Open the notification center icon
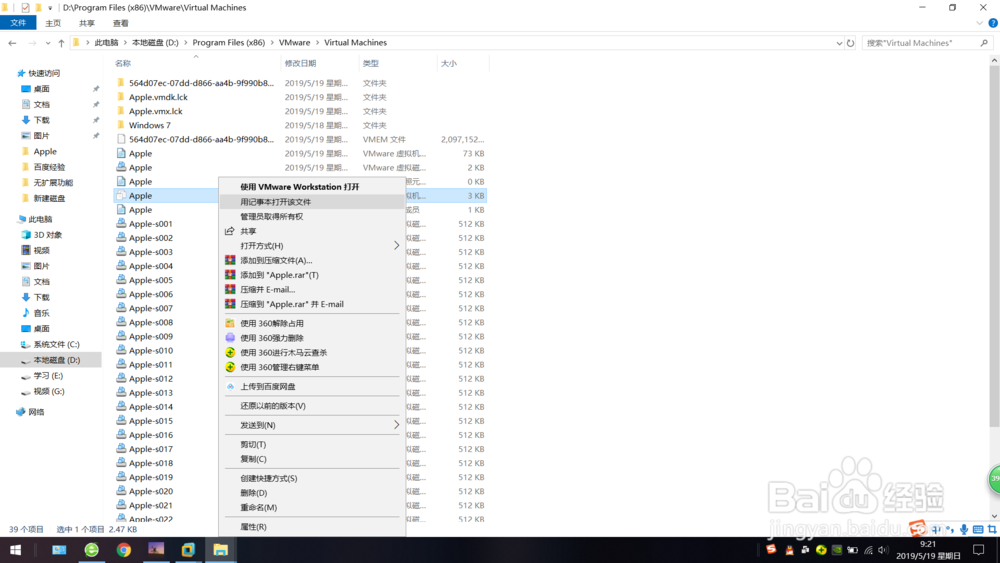The image size is (1000, 563). tap(978, 550)
